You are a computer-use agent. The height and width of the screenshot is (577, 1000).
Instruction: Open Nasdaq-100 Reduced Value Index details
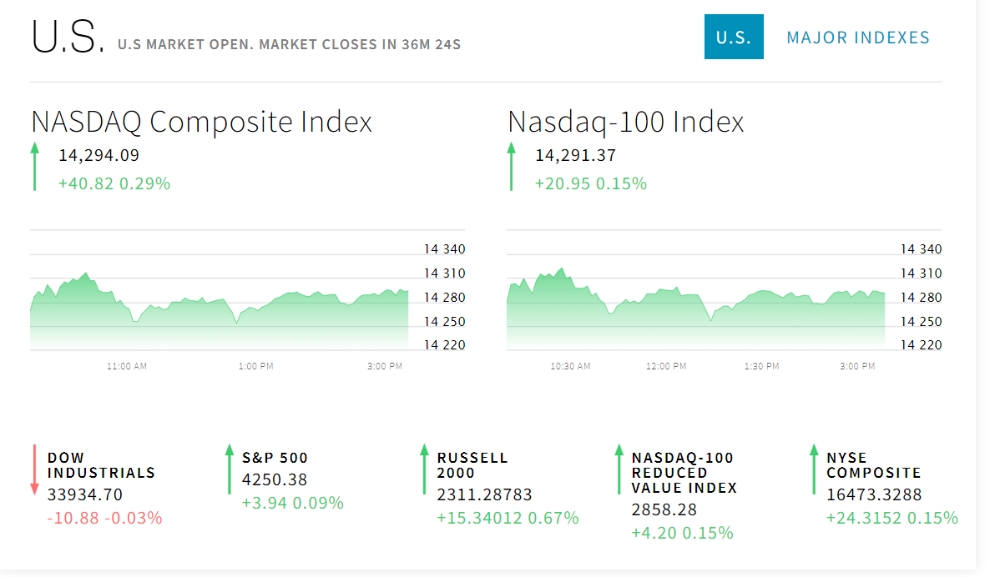(684, 472)
